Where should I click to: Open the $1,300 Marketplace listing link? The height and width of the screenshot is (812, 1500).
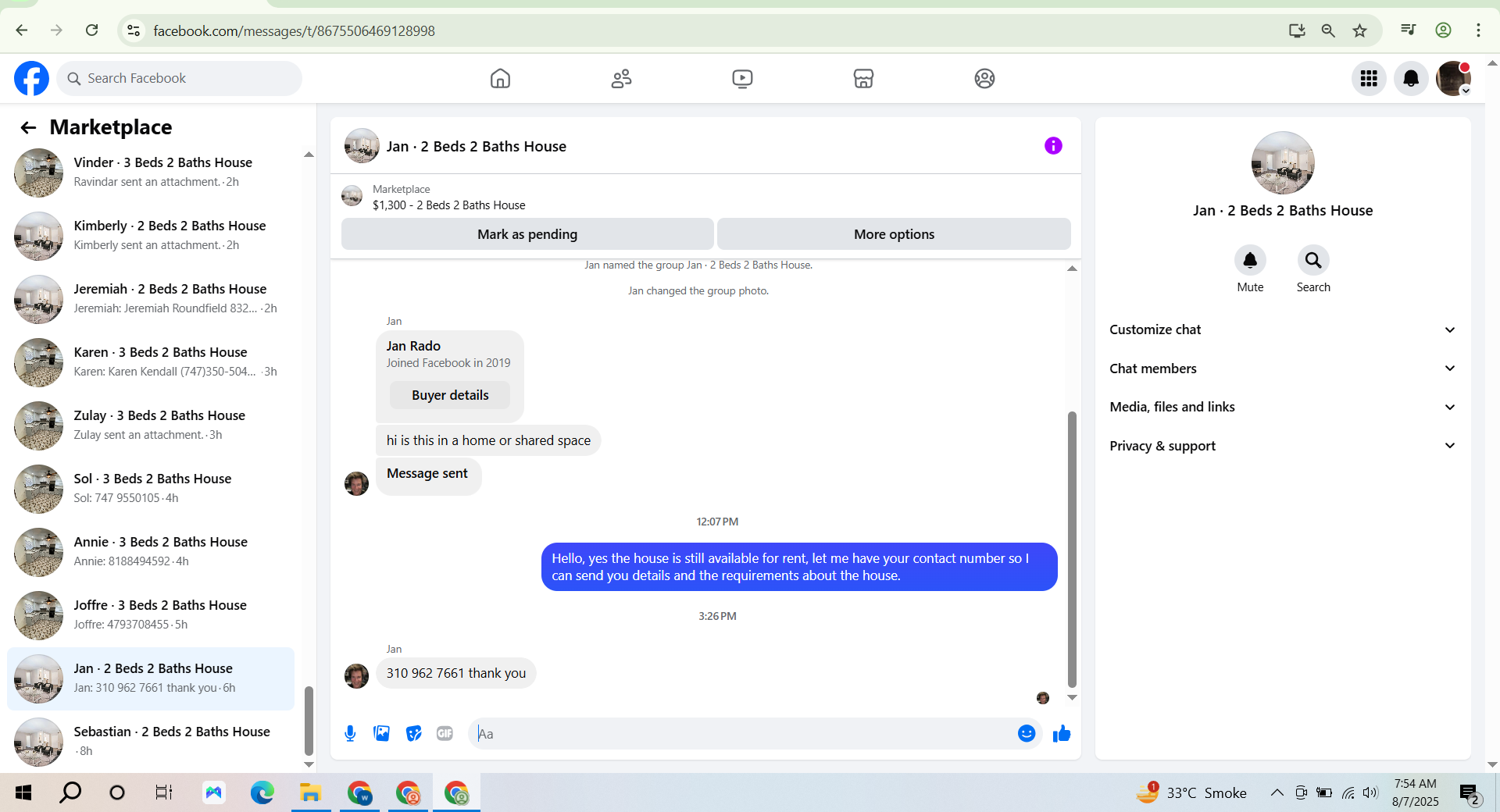point(448,205)
